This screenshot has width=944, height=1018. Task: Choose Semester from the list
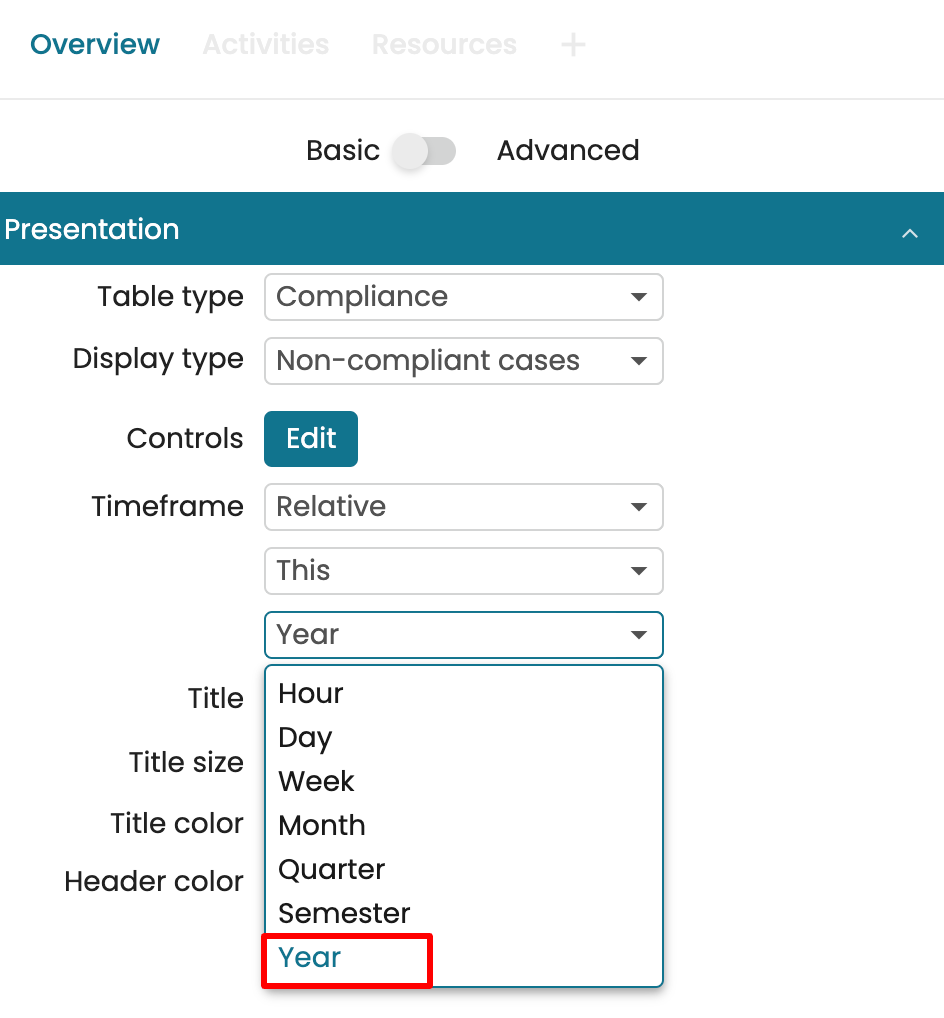(x=344, y=914)
